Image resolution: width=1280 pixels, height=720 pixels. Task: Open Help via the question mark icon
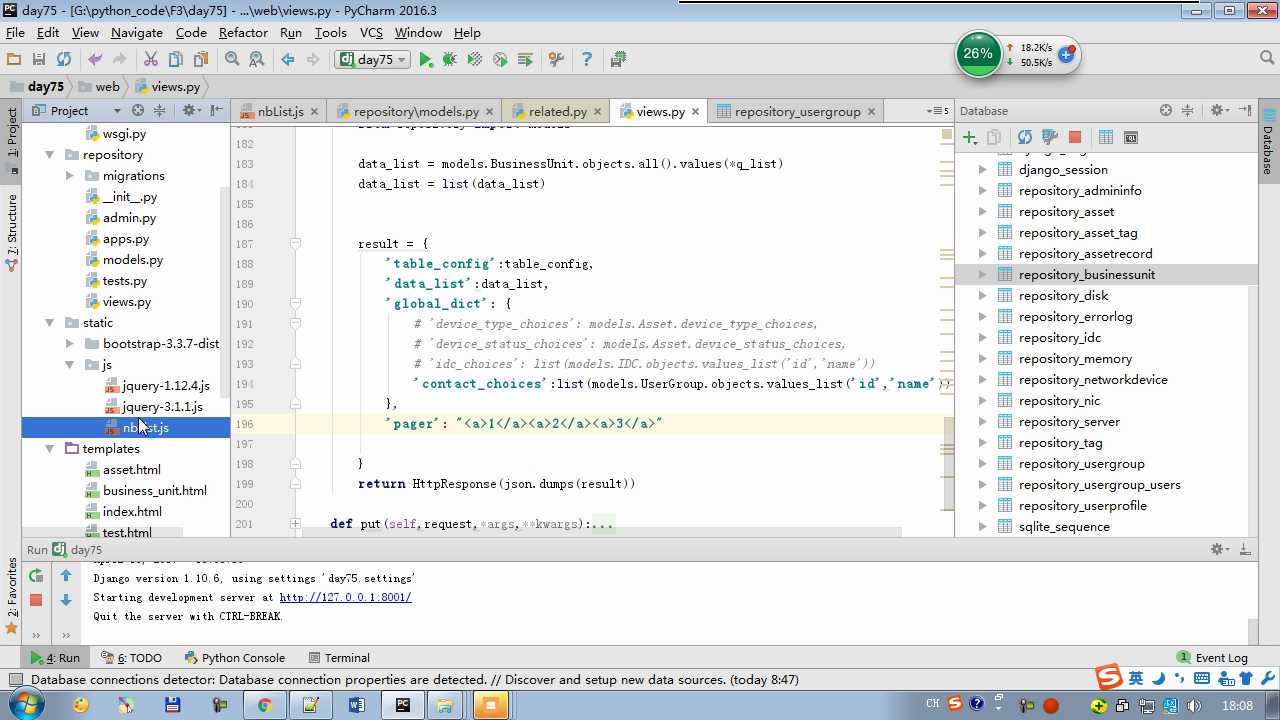tap(587, 60)
